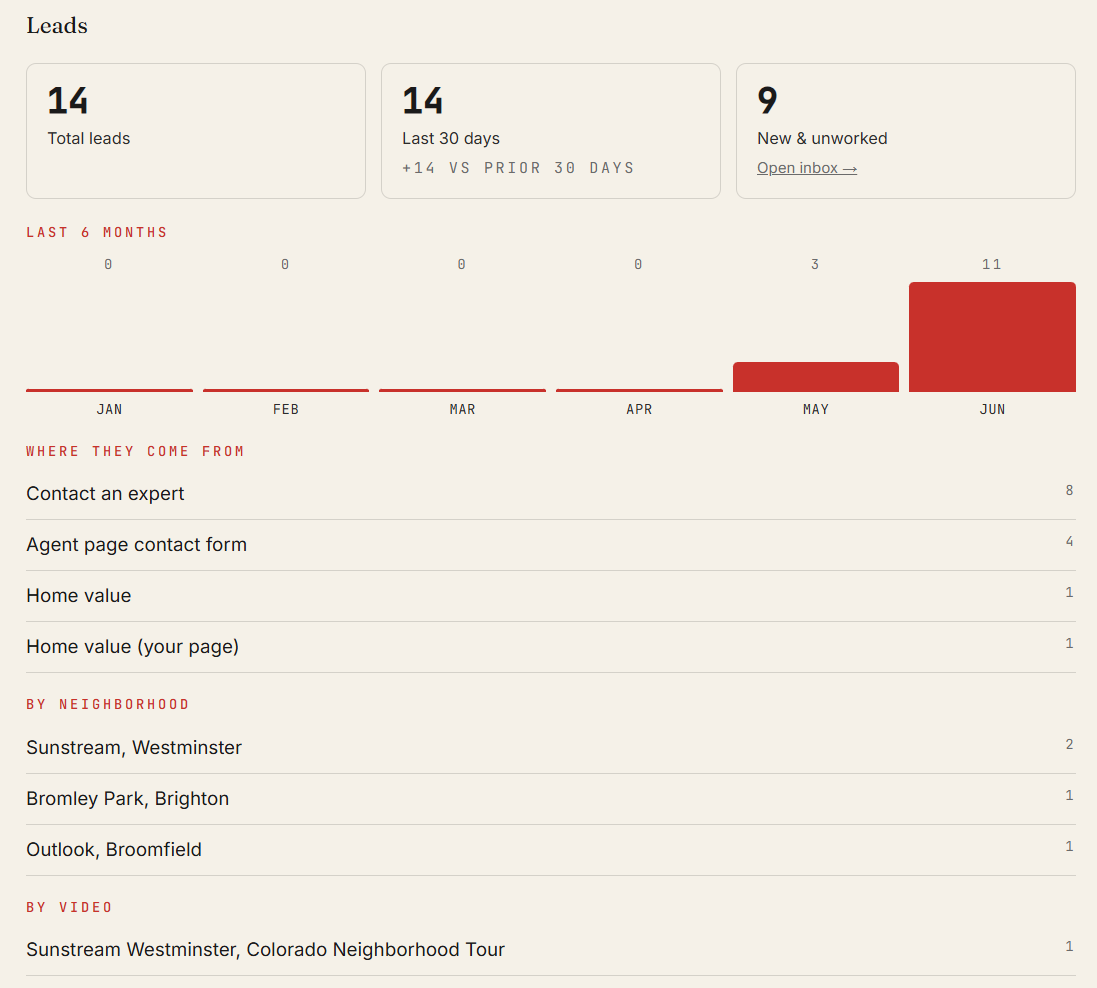The width and height of the screenshot is (1097, 988).
Task: Select Outlook, Broomfield neighborhood row
Action: click(551, 850)
